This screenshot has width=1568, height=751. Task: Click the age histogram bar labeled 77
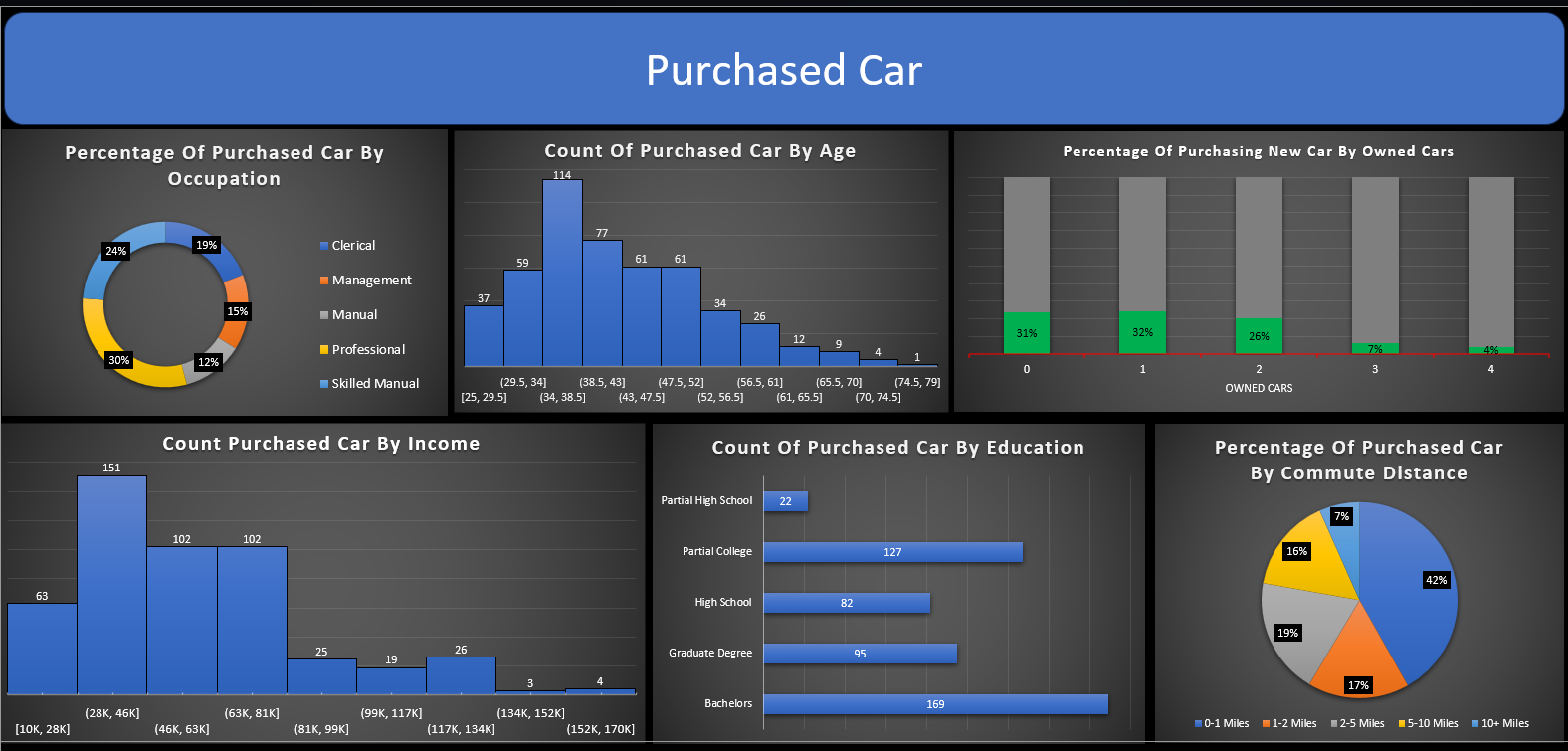point(602,303)
